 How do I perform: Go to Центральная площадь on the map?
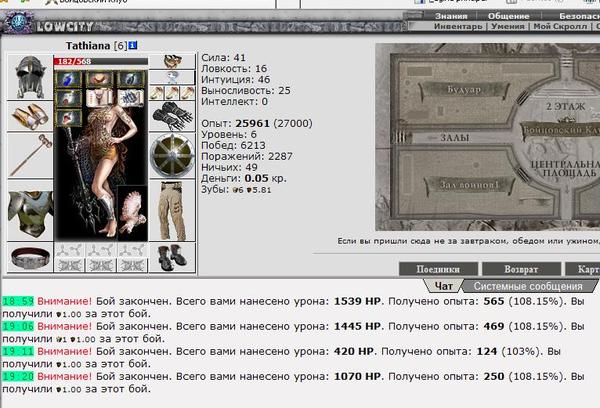[566, 168]
